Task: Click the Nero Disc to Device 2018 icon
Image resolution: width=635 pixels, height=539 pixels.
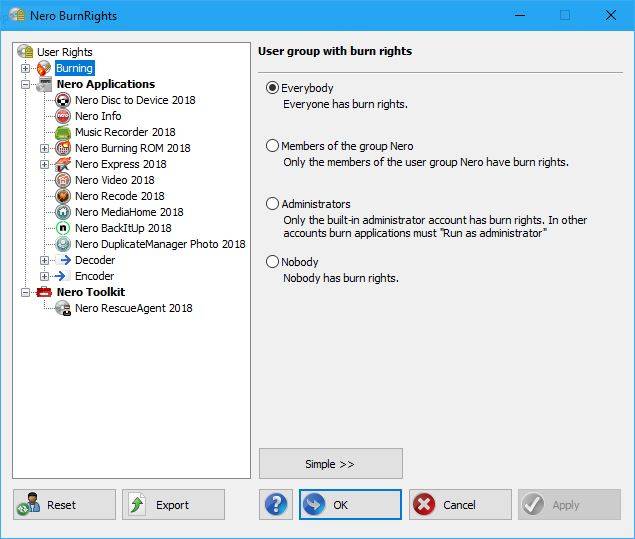Action: pyautogui.click(x=63, y=100)
